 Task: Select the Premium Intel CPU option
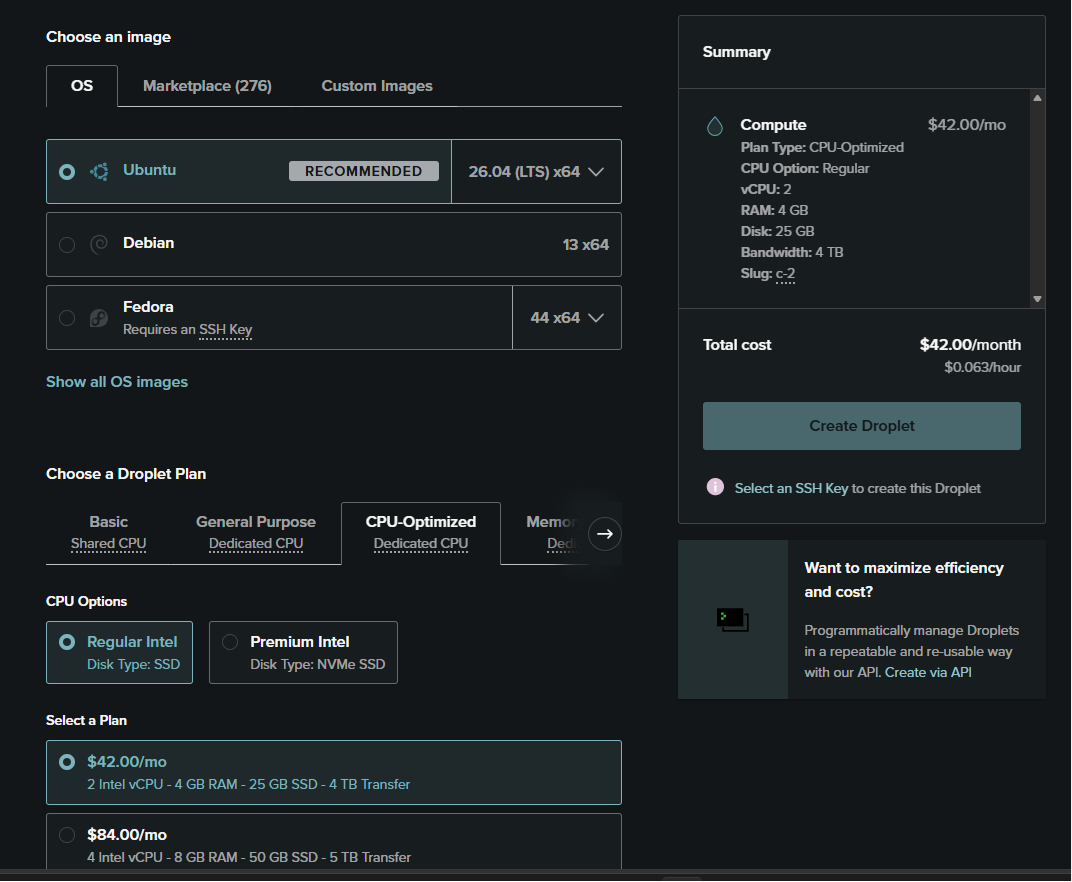click(x=303, y=652)
